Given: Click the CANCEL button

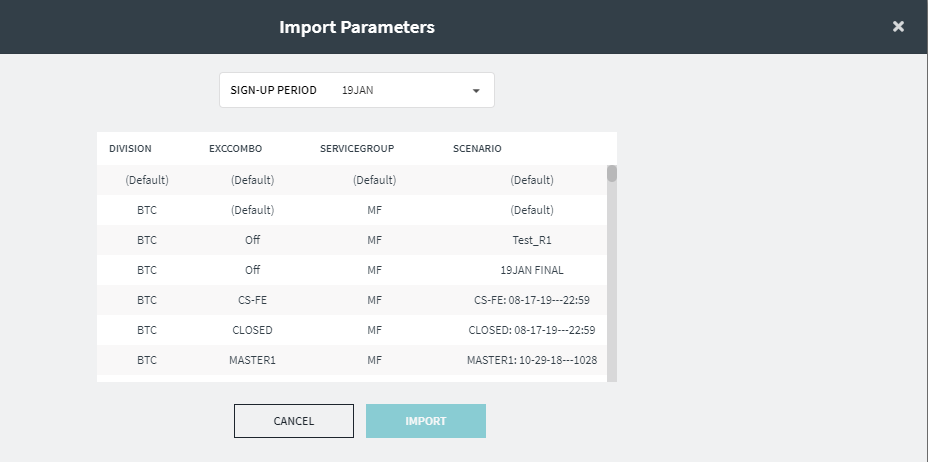Looking at the screenshot, I should 294,421.
